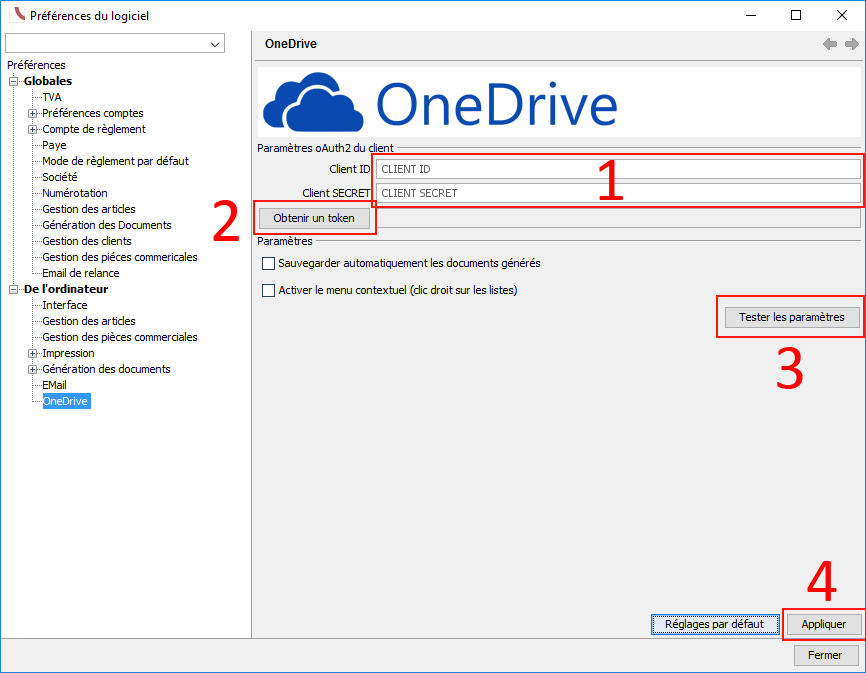Open Numérotation preferences

pyautogui.click(x=75, y=193)
